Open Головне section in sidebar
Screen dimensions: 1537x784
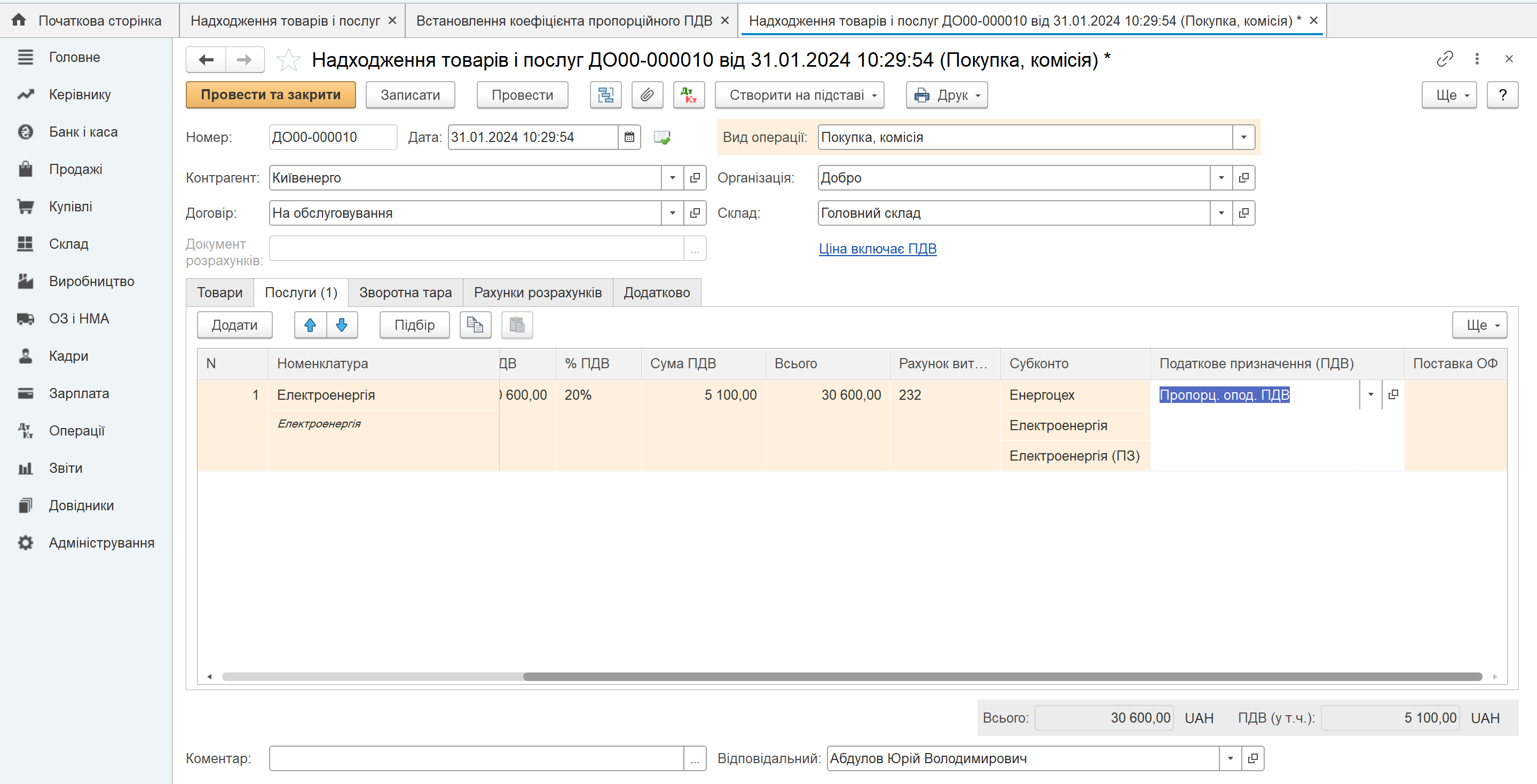point(74,57)
